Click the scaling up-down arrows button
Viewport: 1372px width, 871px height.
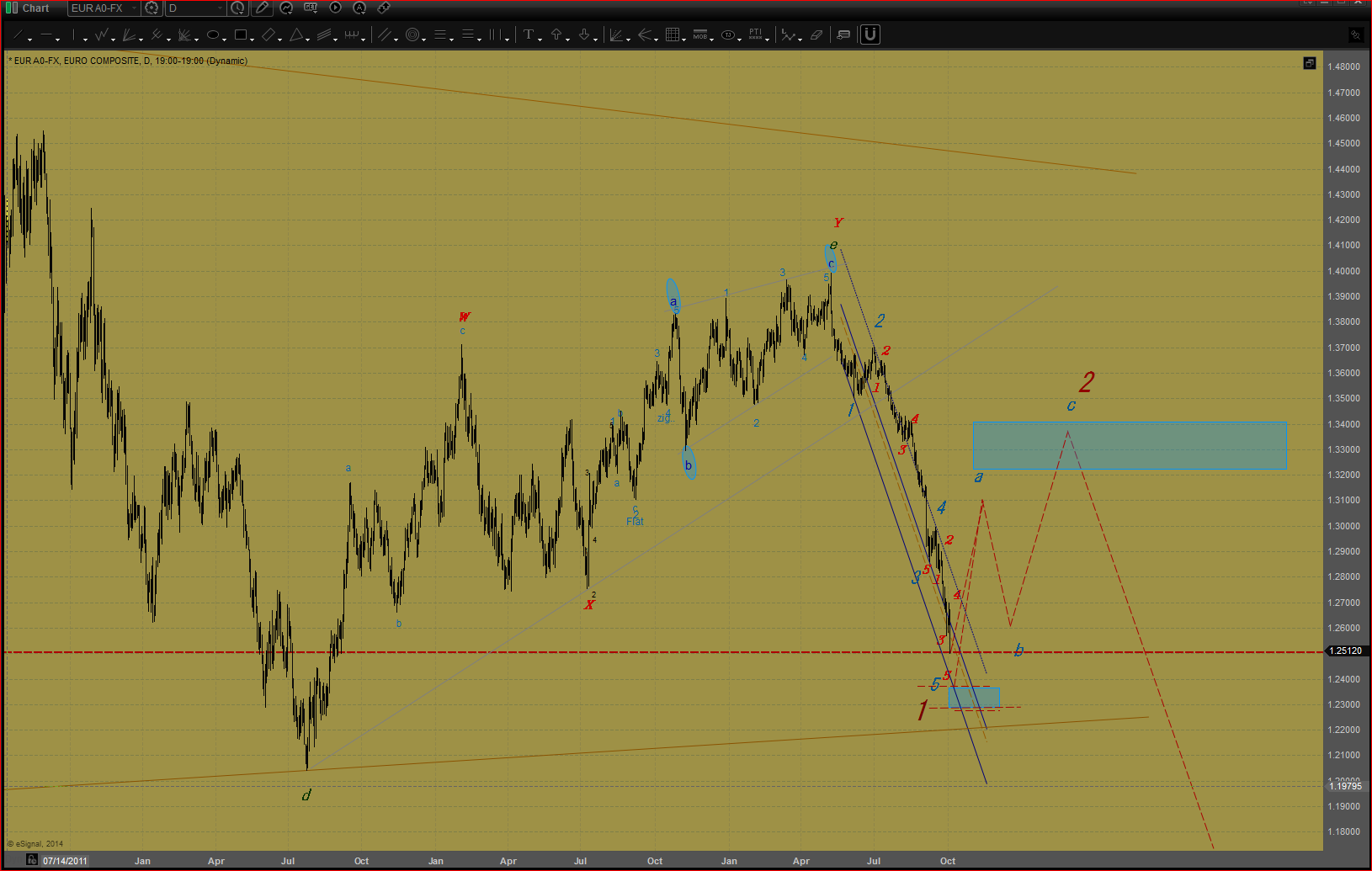[x=384, y=8]
